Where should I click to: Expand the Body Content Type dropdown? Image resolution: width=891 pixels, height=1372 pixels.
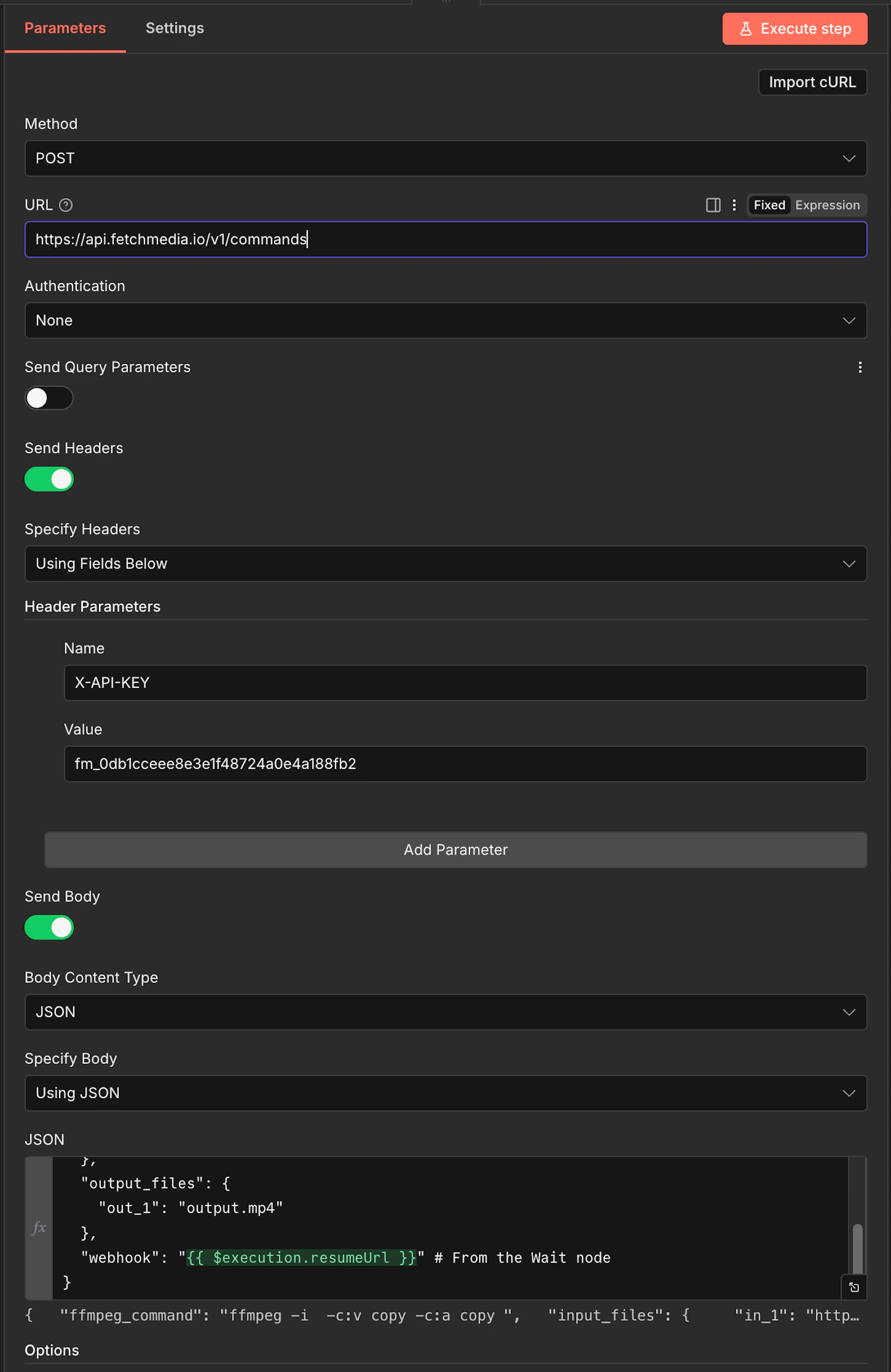445,1013
